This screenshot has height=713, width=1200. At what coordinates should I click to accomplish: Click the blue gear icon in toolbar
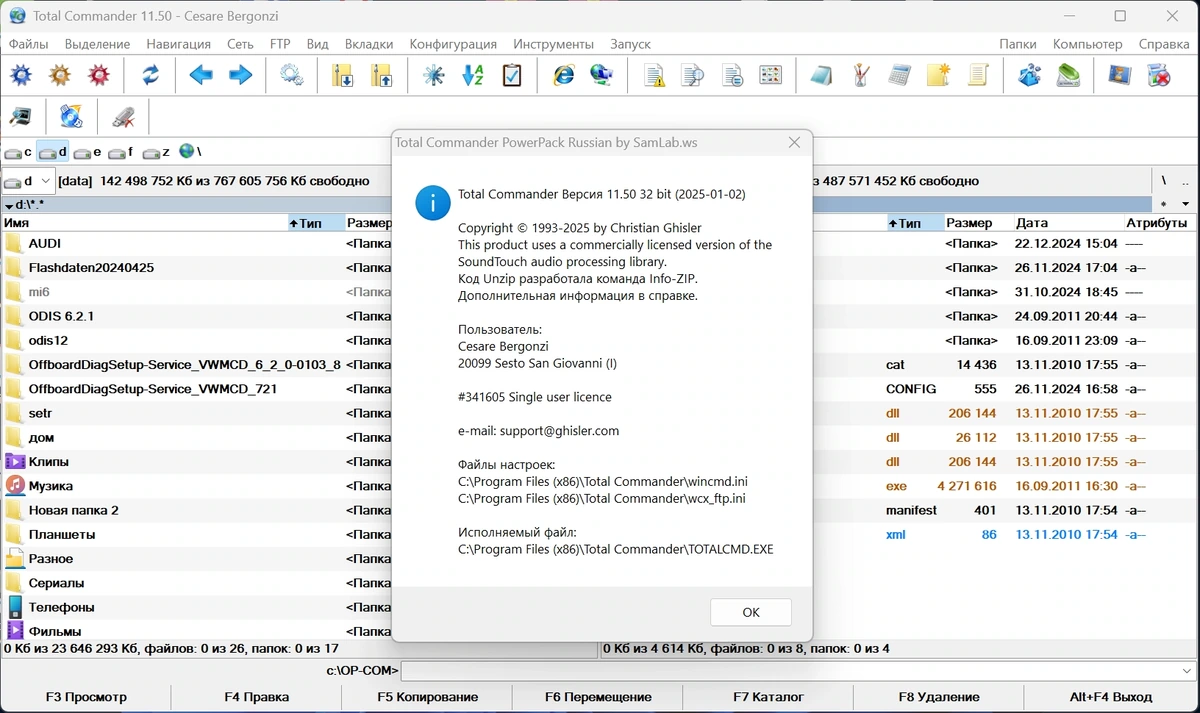(21, 75)
